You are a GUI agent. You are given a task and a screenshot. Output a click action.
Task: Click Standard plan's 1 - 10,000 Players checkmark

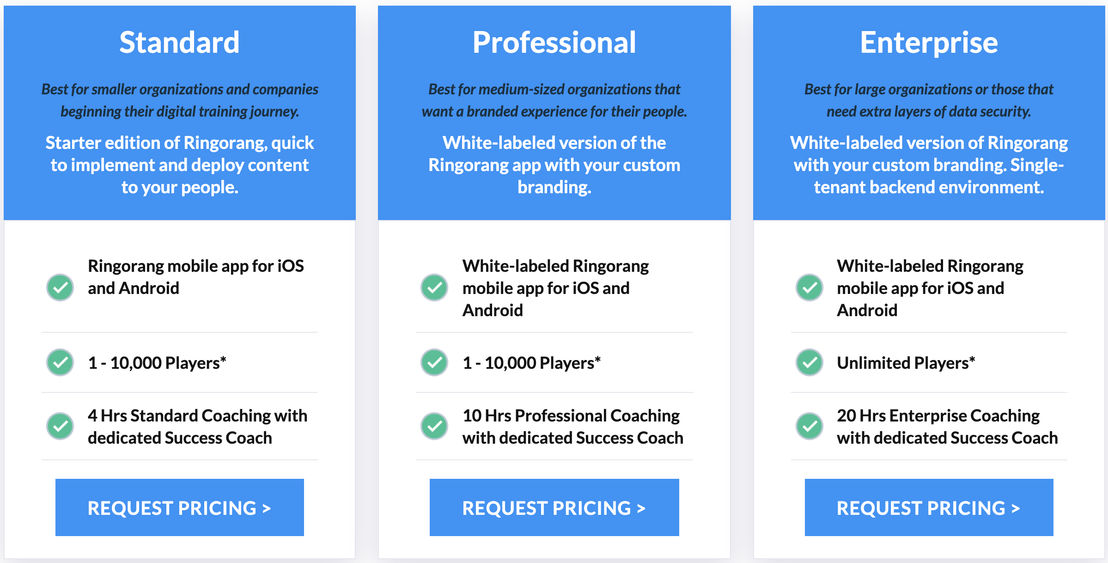tap(60, 362)
